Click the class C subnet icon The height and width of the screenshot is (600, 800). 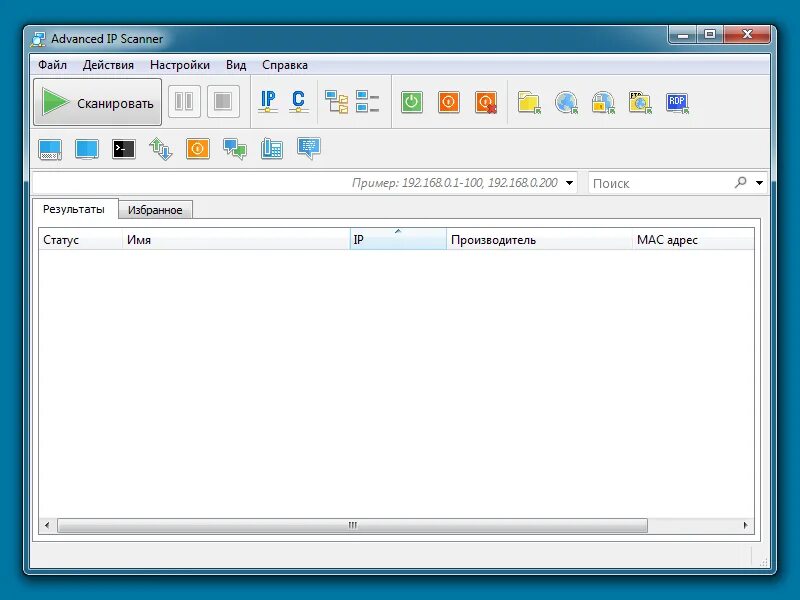click(x=298, y=102)
